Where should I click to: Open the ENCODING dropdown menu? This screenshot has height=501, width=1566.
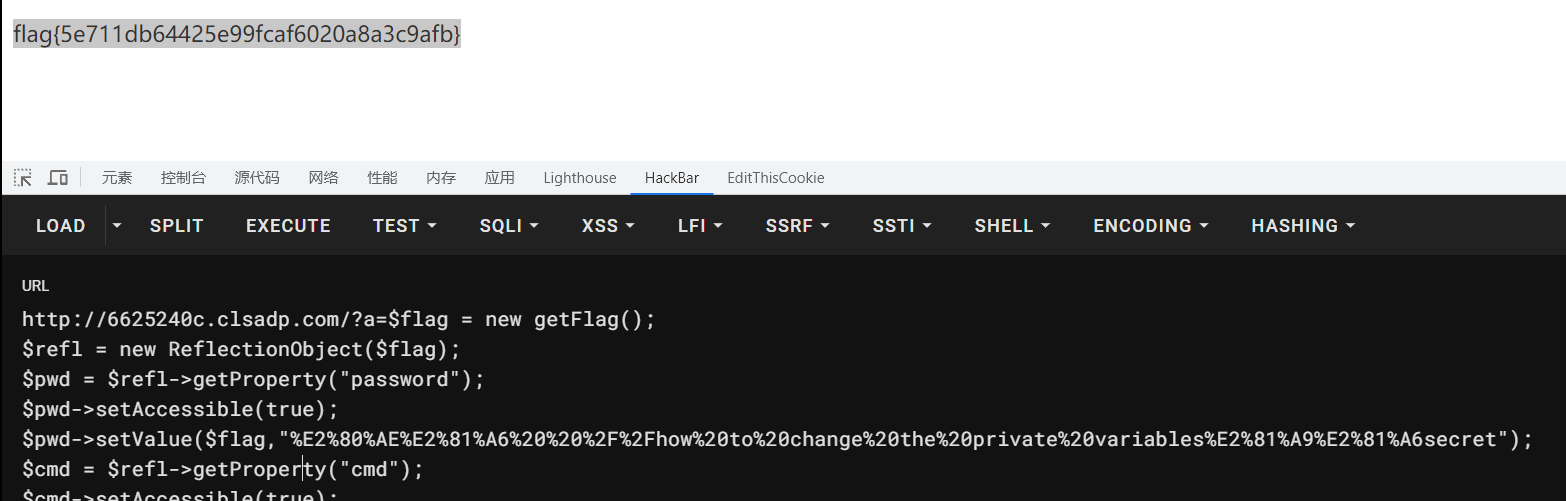point(1150,226)
